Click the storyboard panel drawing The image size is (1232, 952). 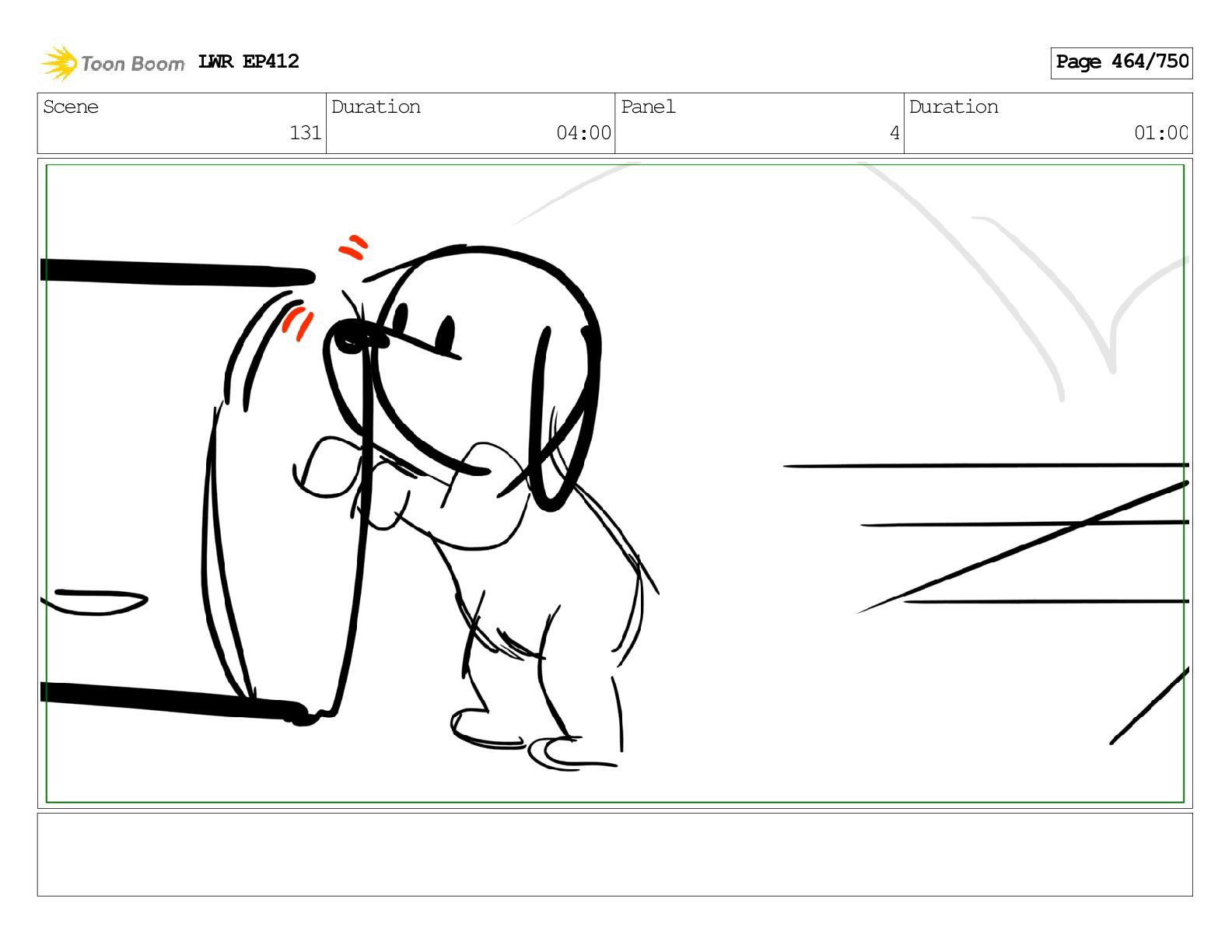pos(615,483)
